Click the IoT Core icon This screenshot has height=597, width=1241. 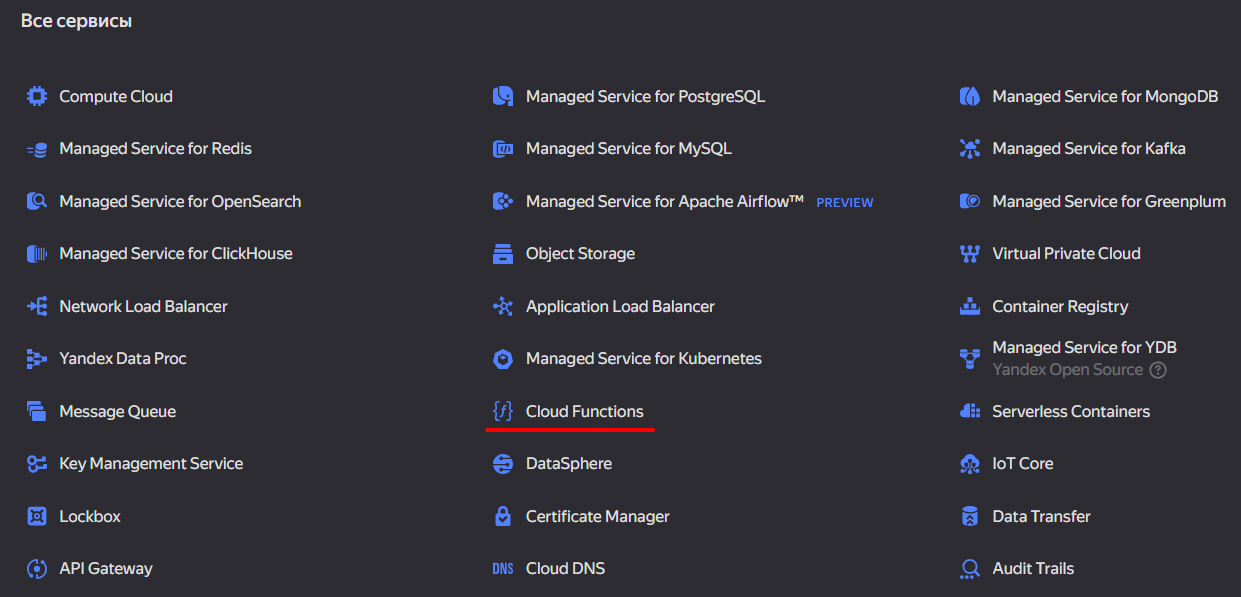click(x=970, y=464)
